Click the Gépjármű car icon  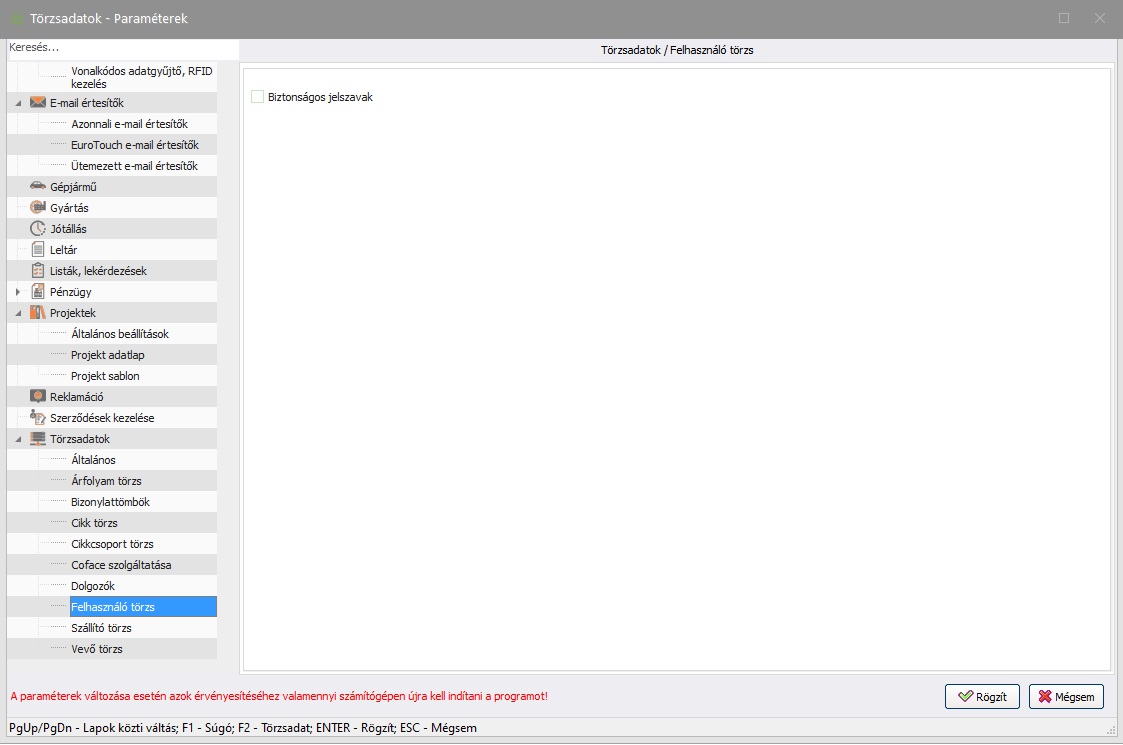[38, 187]
